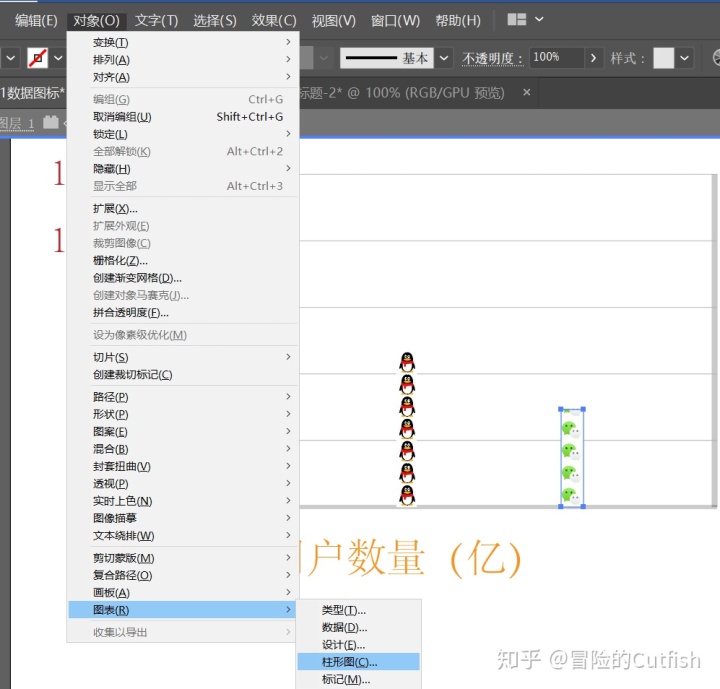720x689 pixels.
Task: Choose 类型(T)... in chart submenu
Action: 359,610
